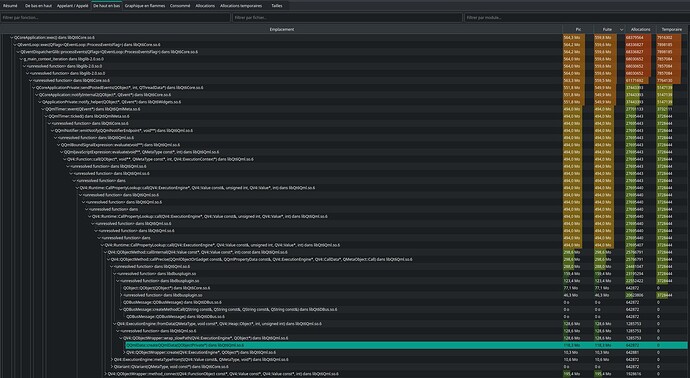The width and height of the screenshot is (690, 378).
Task: Focus the Filtrer par fichier field
Action: 348,18
